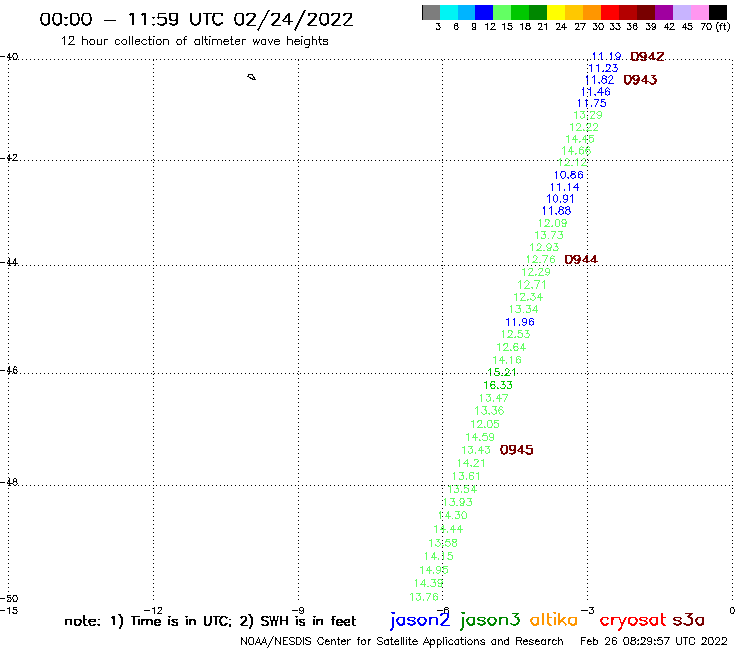Viewport: 740px width, 650px height.
Task: Click the wave height value 12.05
Action: coord(485,424)
